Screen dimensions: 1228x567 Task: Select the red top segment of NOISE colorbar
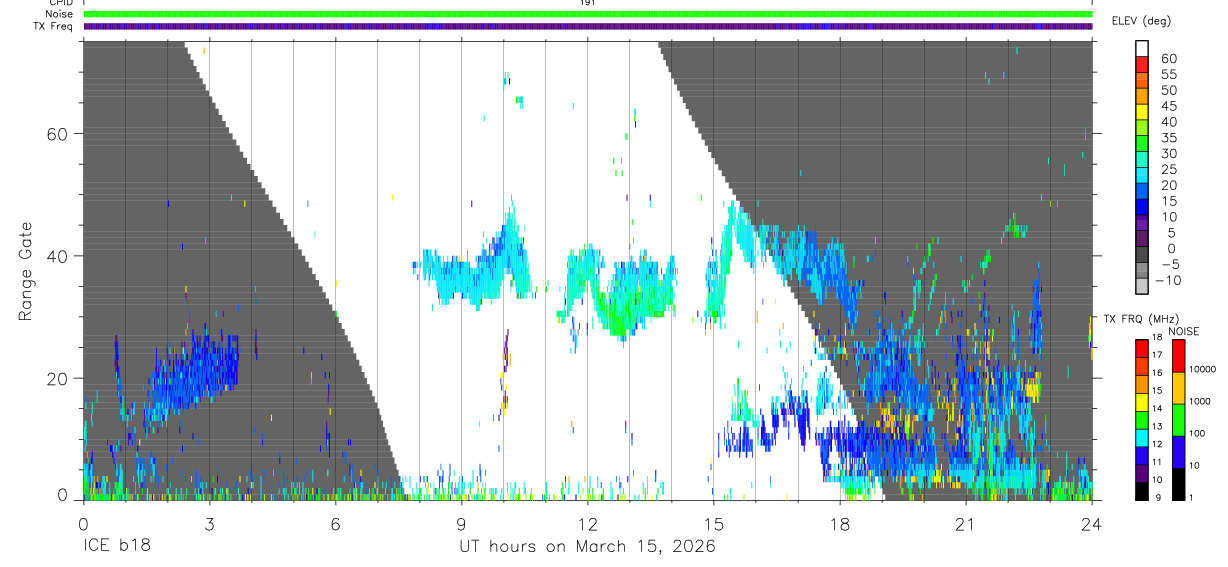coord(1179,356)
